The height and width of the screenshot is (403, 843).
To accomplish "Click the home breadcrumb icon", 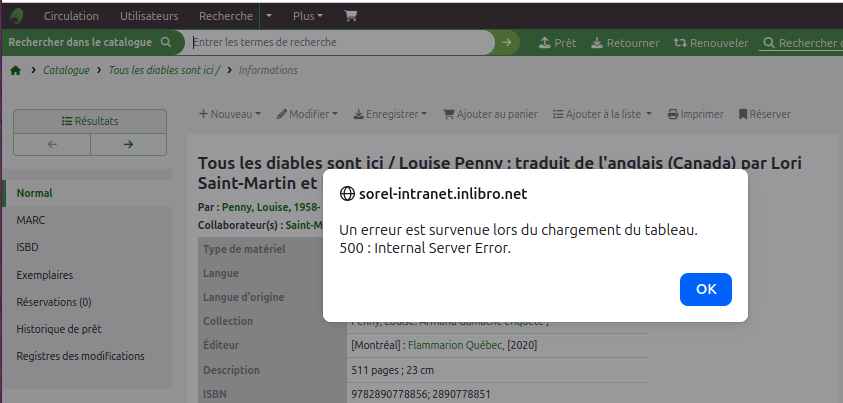I will coord(16,70).
